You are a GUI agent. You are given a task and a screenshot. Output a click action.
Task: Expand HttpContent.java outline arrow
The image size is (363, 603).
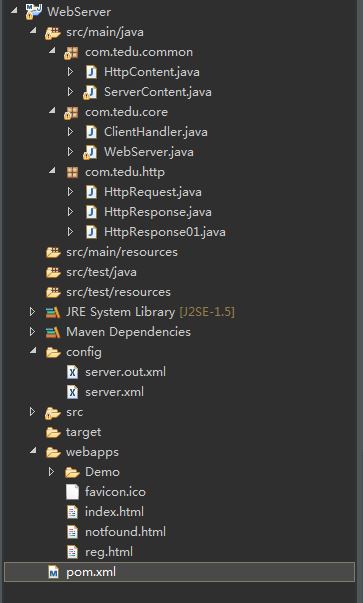(x=70, y=72)
